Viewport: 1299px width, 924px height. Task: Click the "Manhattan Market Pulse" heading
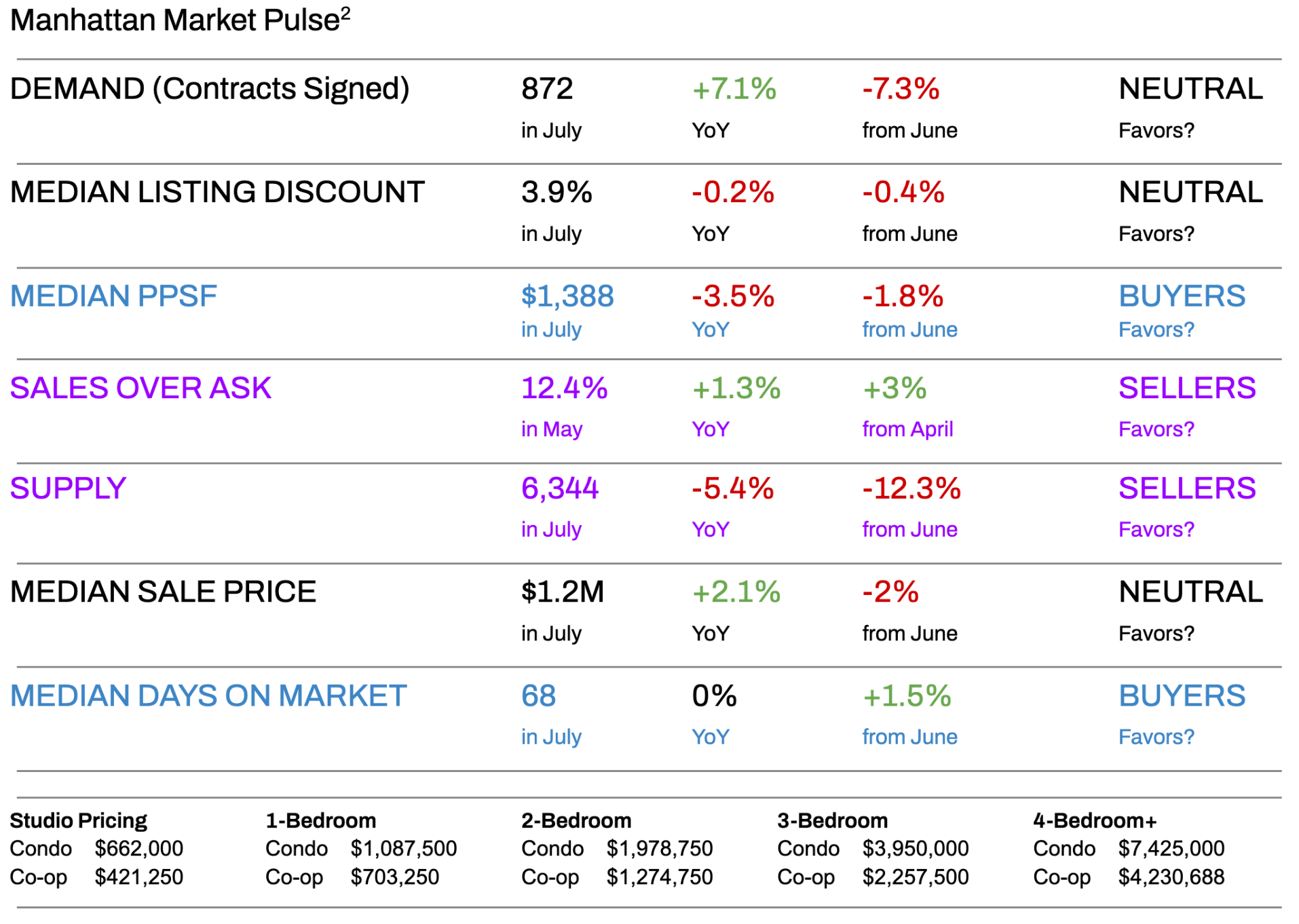coord(174,20)
